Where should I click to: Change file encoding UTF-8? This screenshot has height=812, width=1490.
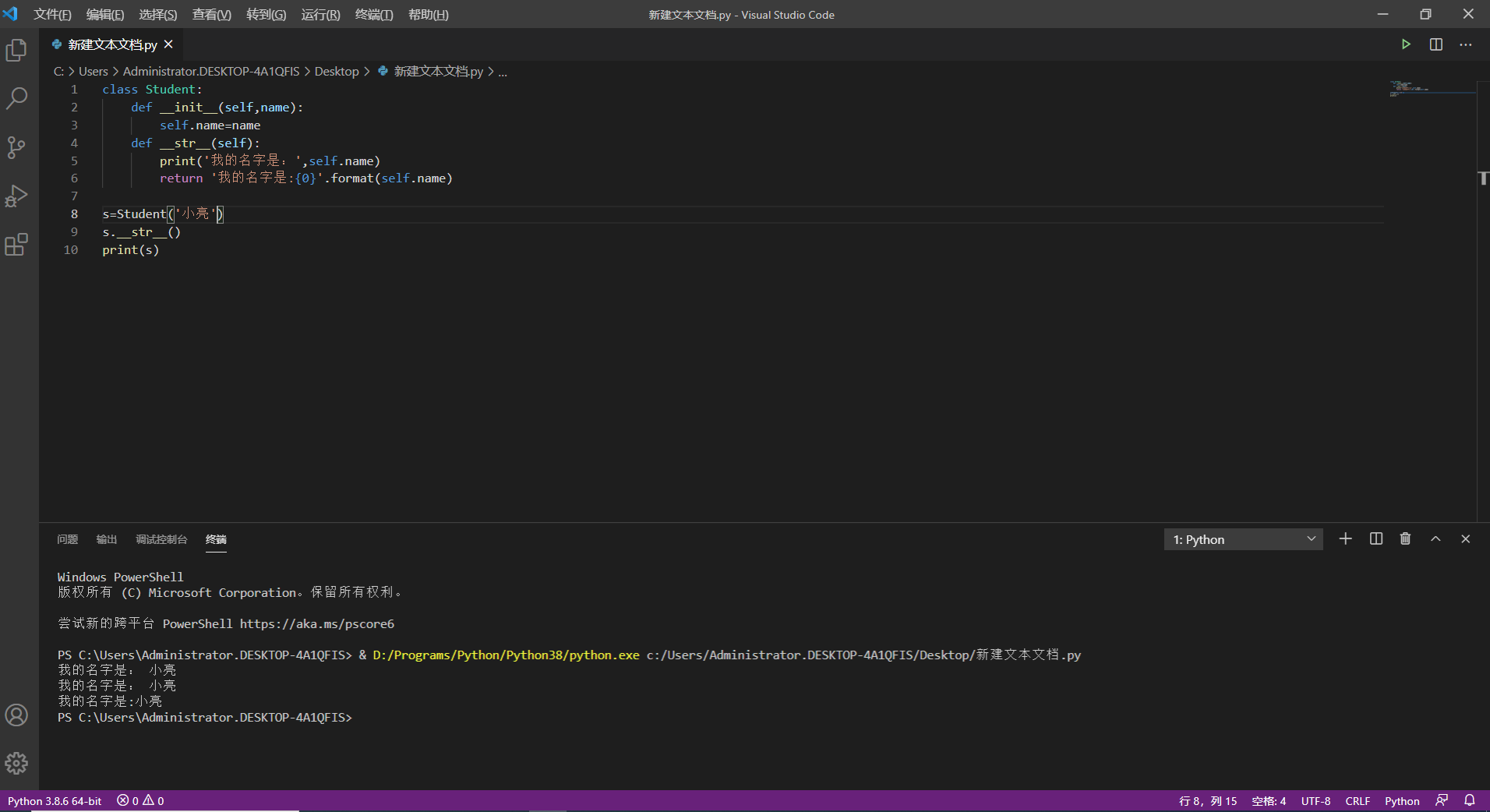click(1315, 801)
